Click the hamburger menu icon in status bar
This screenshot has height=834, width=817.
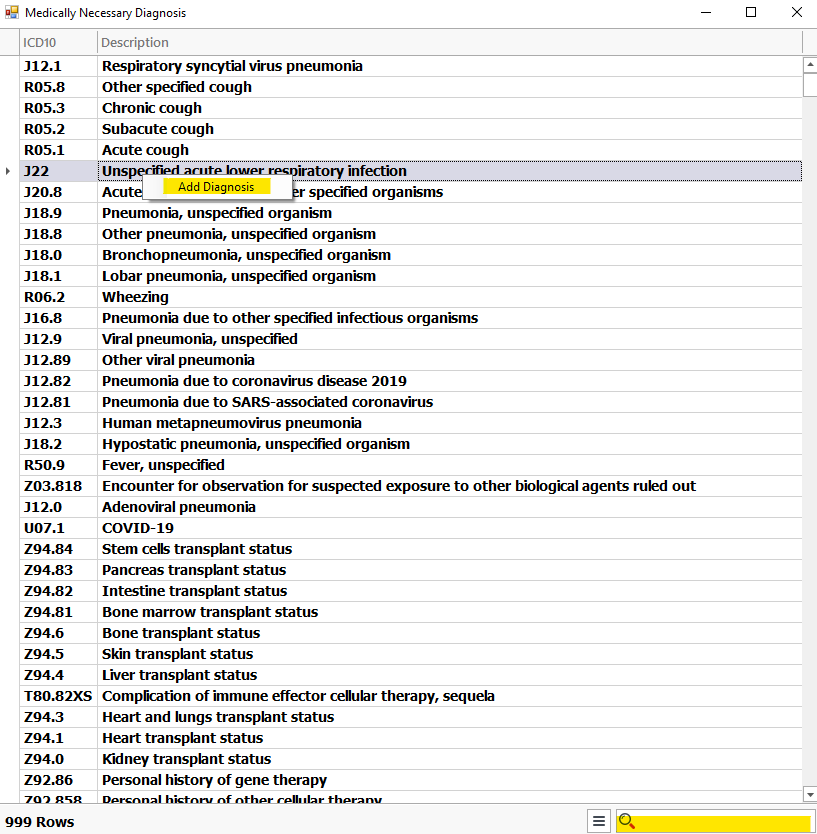[598, 821]
